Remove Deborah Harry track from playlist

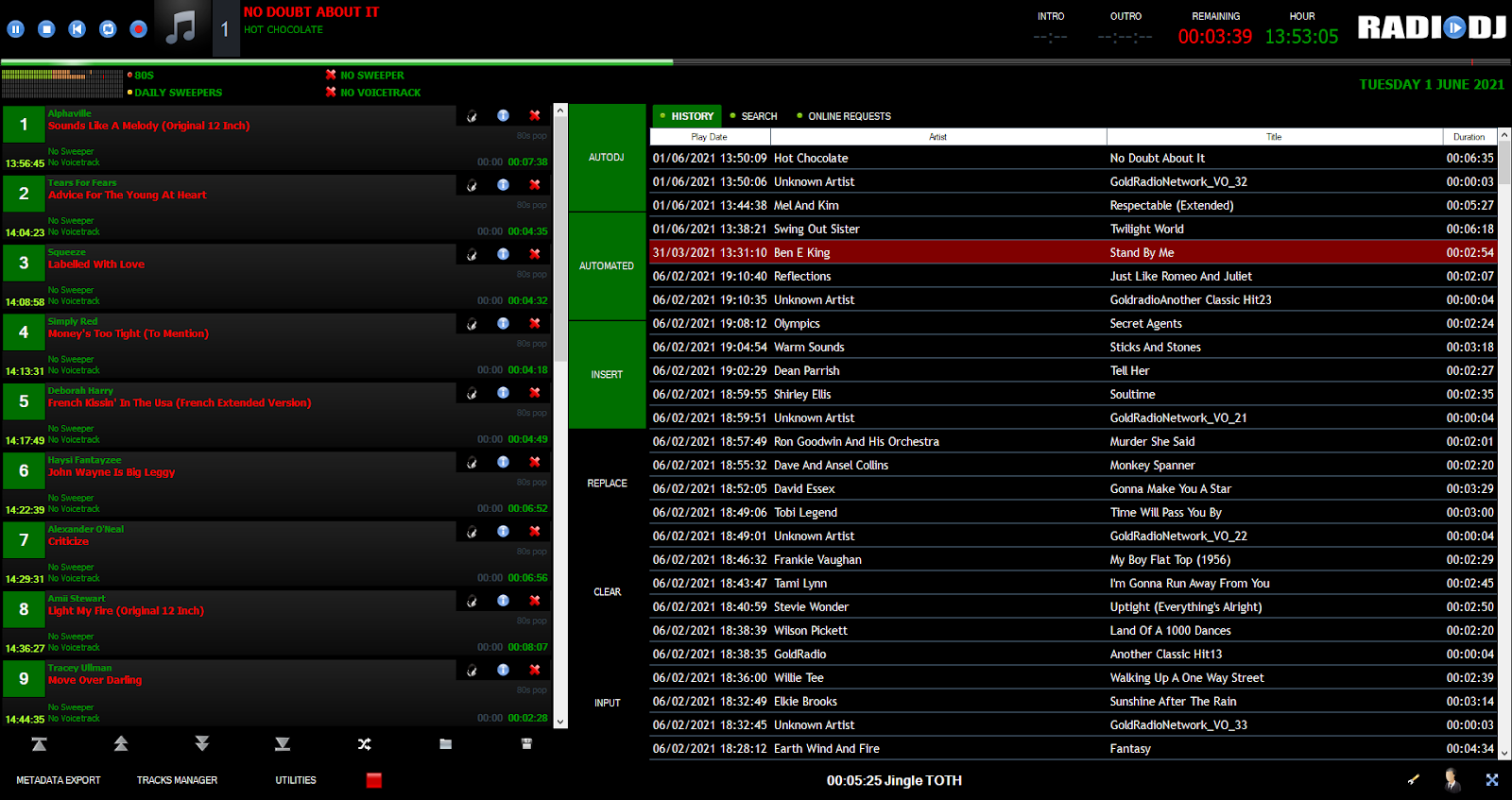pos(535,393)
